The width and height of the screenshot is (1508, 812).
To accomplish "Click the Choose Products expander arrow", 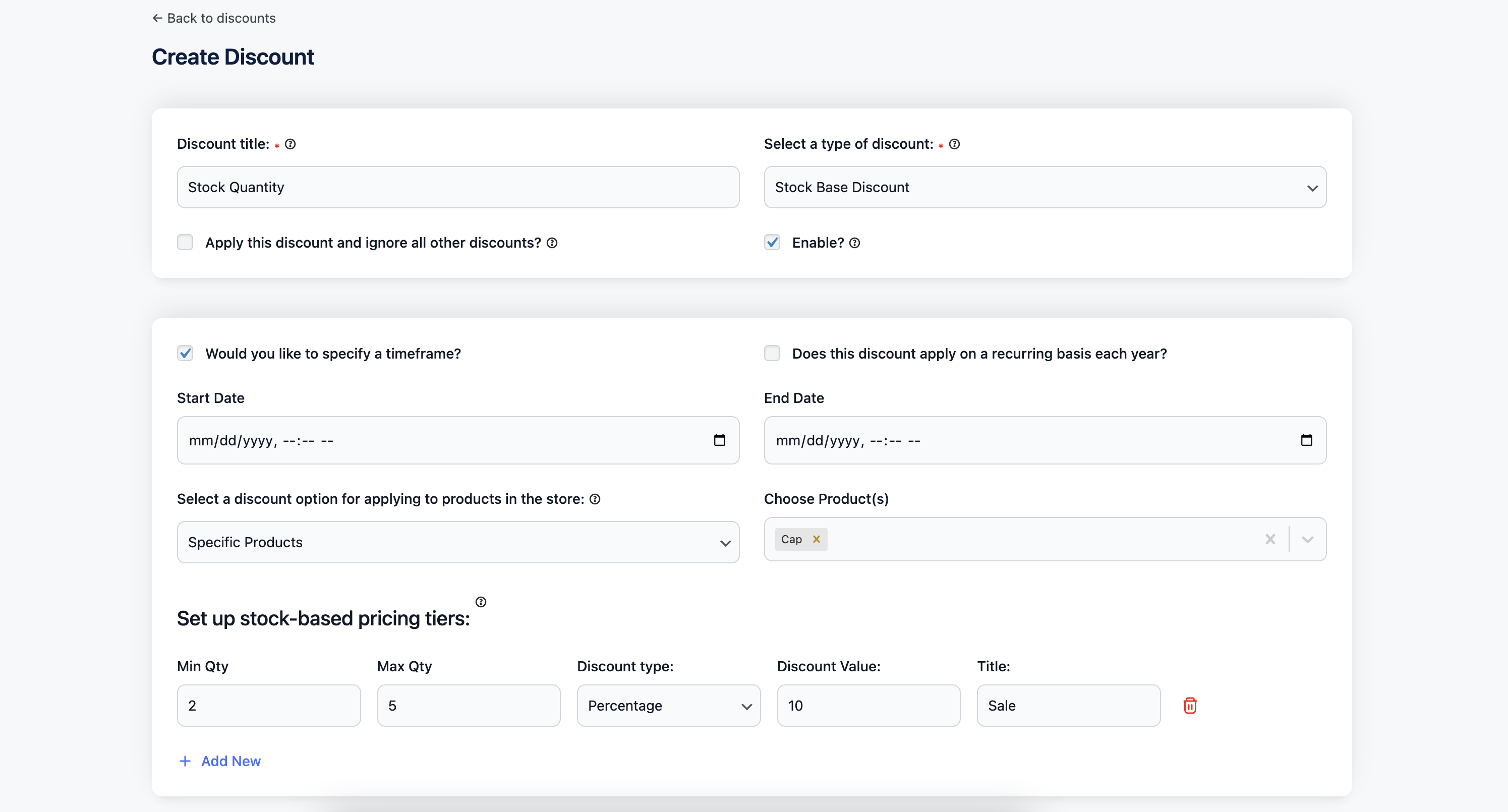I will click(x=1308, y=539).
